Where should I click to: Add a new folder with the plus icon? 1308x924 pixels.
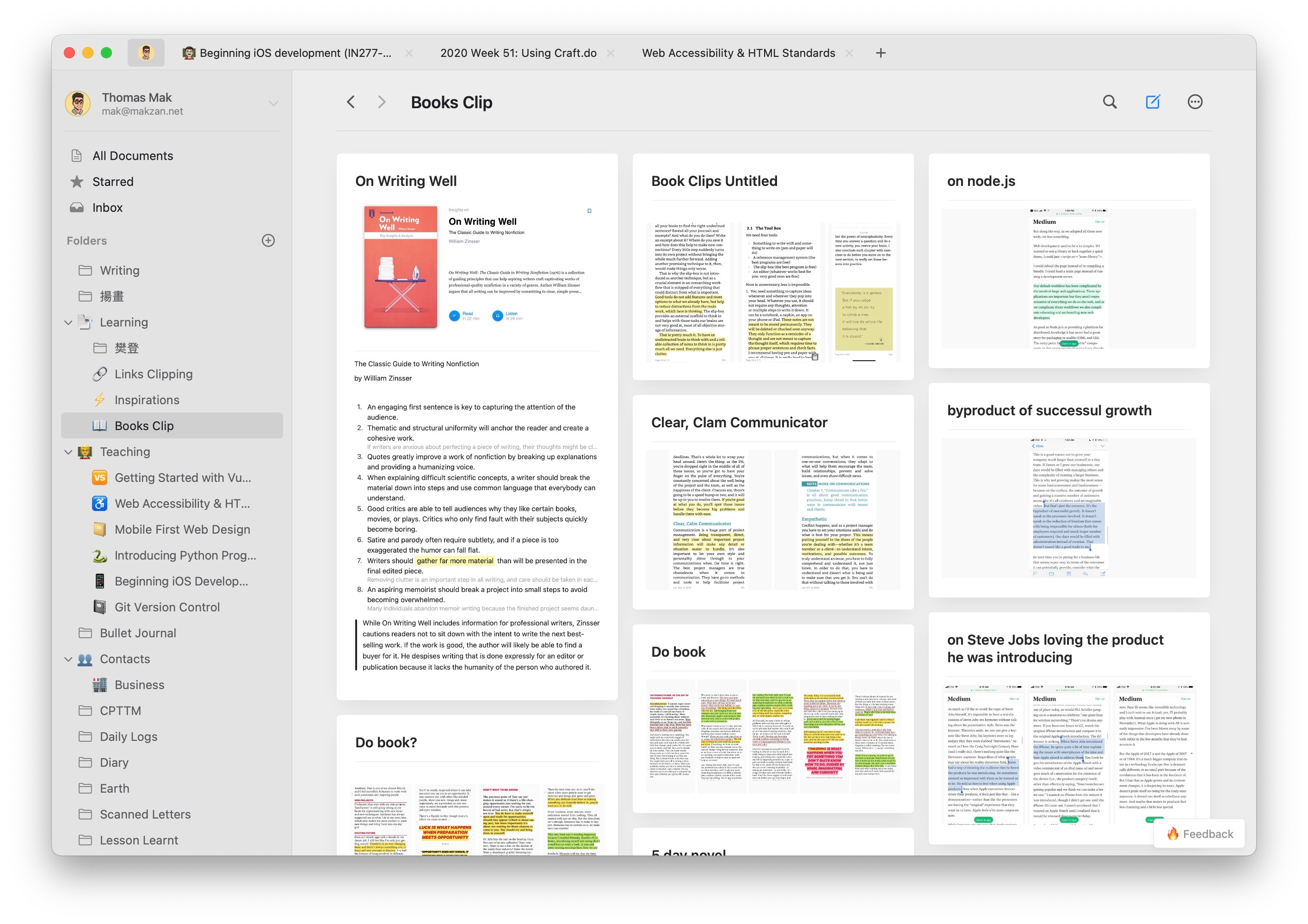click(268, 240)
